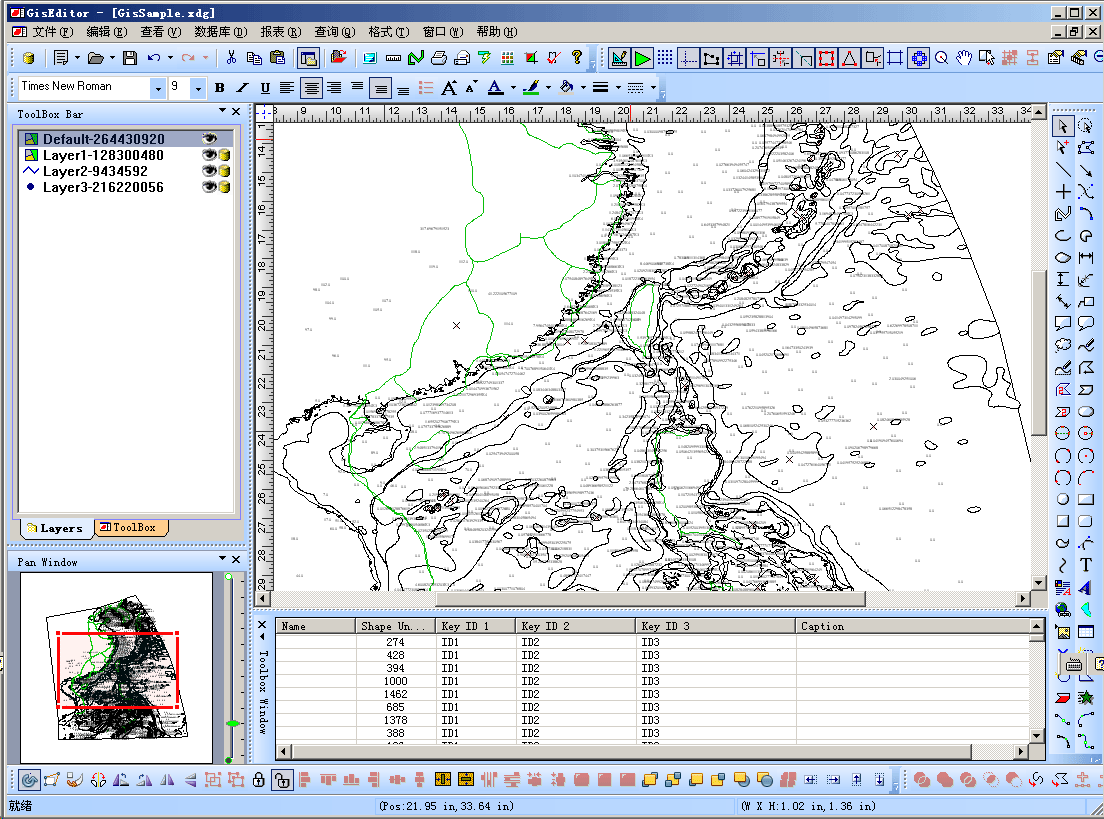
Task: Click the green zoom slider handle in Pan Window
Action: 233,723
